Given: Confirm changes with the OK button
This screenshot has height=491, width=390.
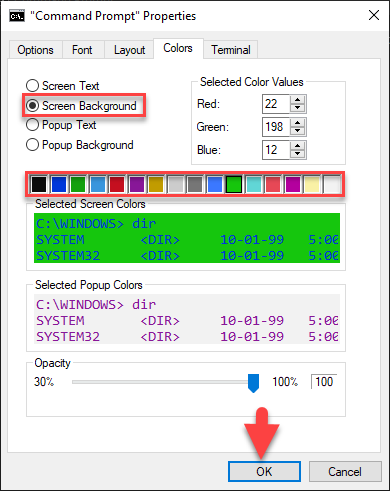Looking at the screenshot, I should [264, 472].
